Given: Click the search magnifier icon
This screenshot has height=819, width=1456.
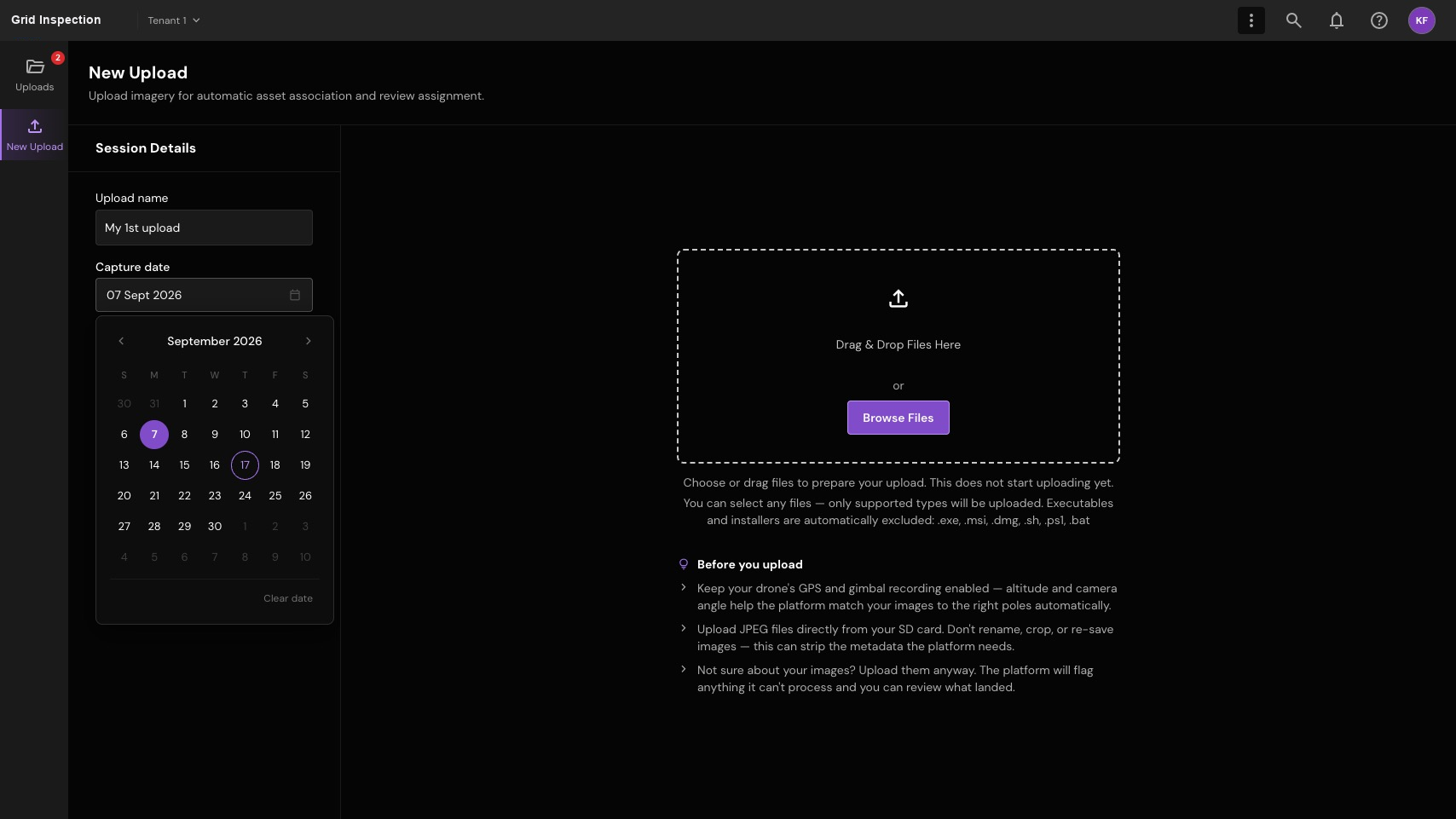Looking at the screenshot, I should pos(1293,20).
